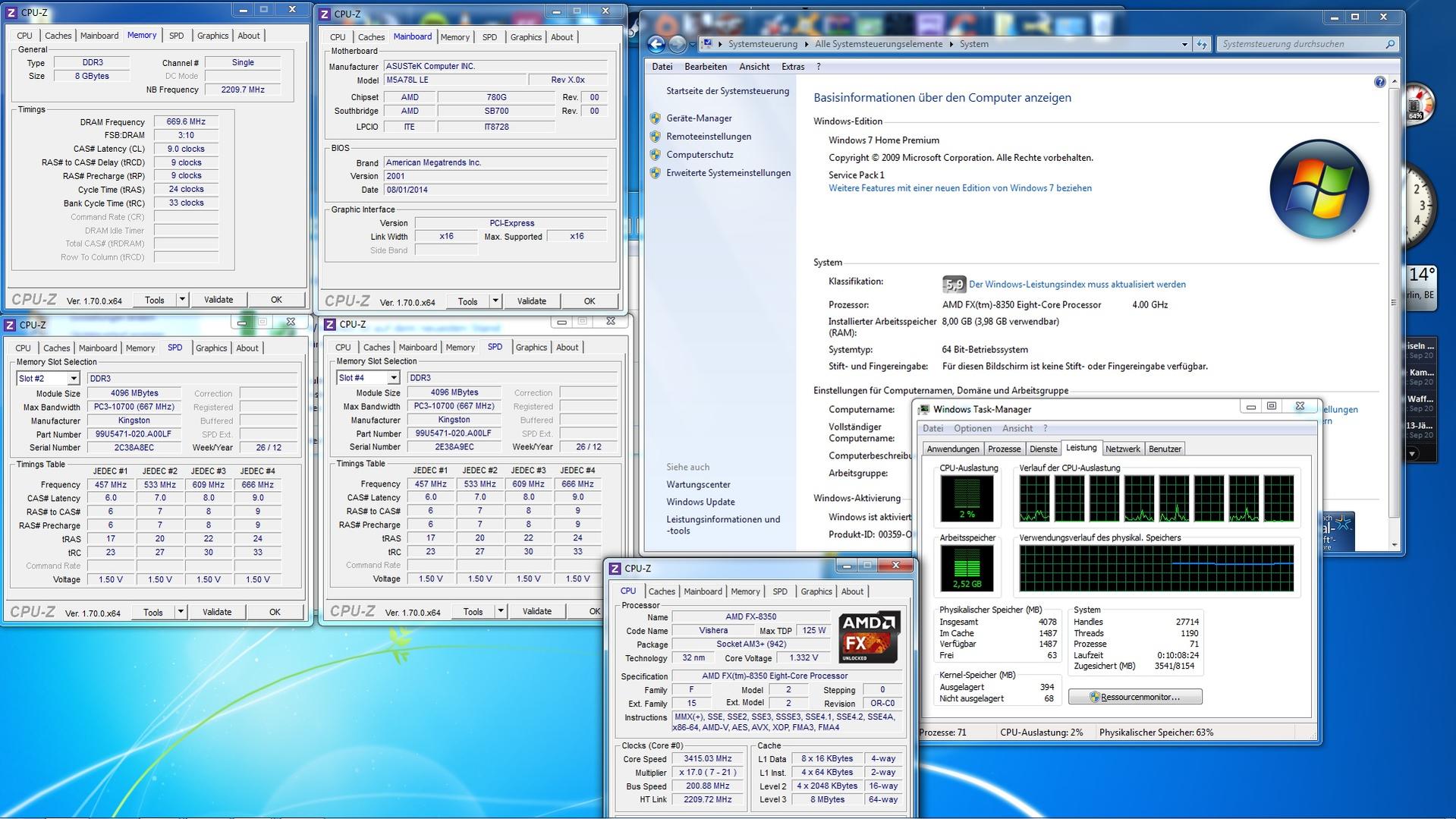The image size is (1456, 819).
Task: Click the shield icon beside Erweiterte Systemeinstellungen
Action: pyautogui.click(x=656, y=173)
